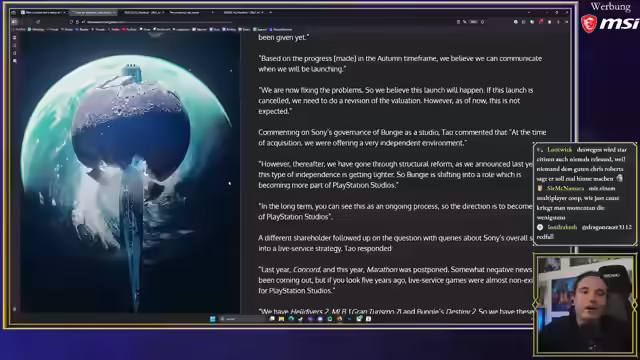Click the taskbar search box
Image resolution: width=640 pixels, height=360 pixels.
(242, 319)
